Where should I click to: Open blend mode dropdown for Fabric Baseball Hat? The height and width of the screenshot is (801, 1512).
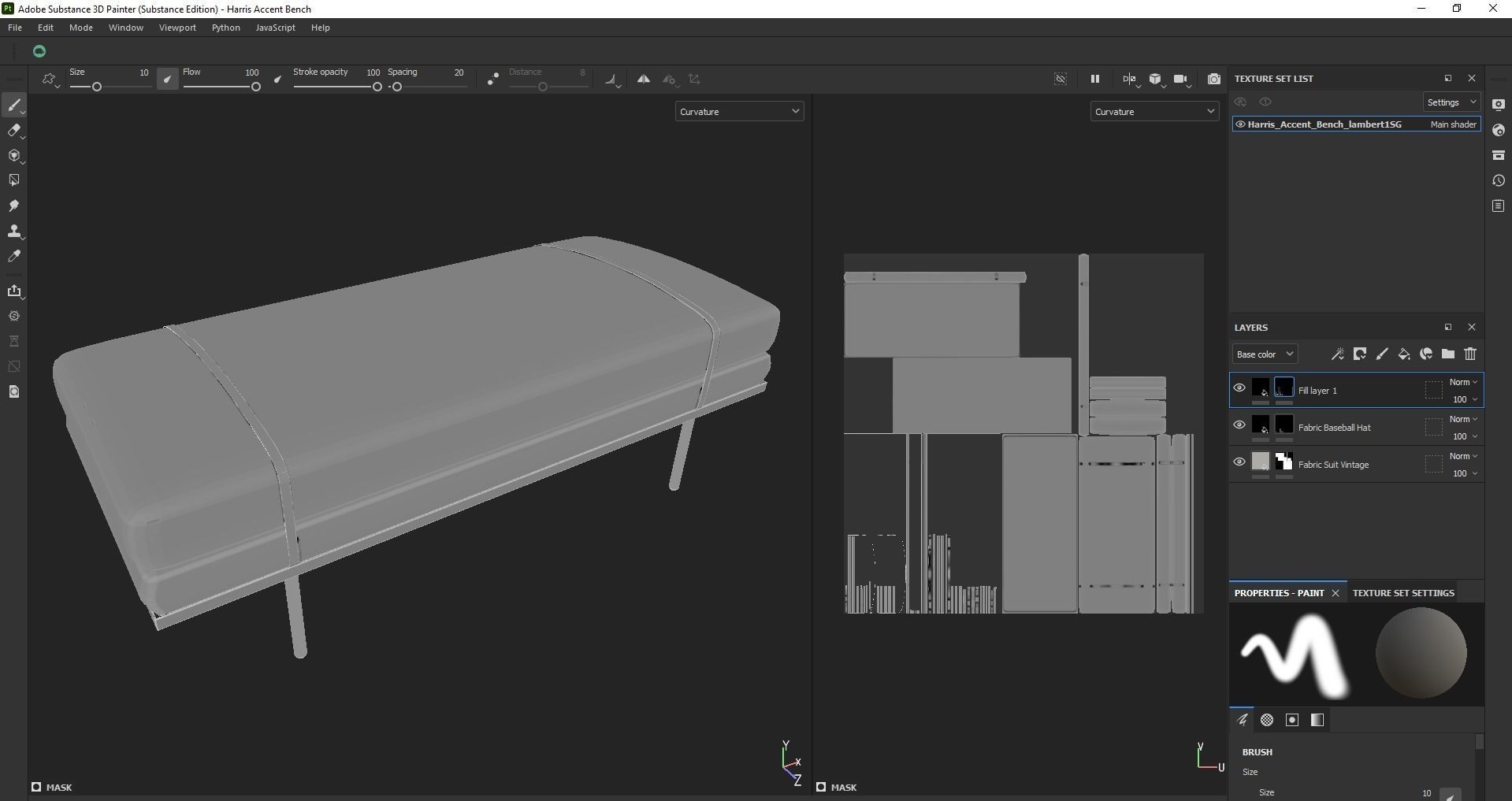point(1464,419)
